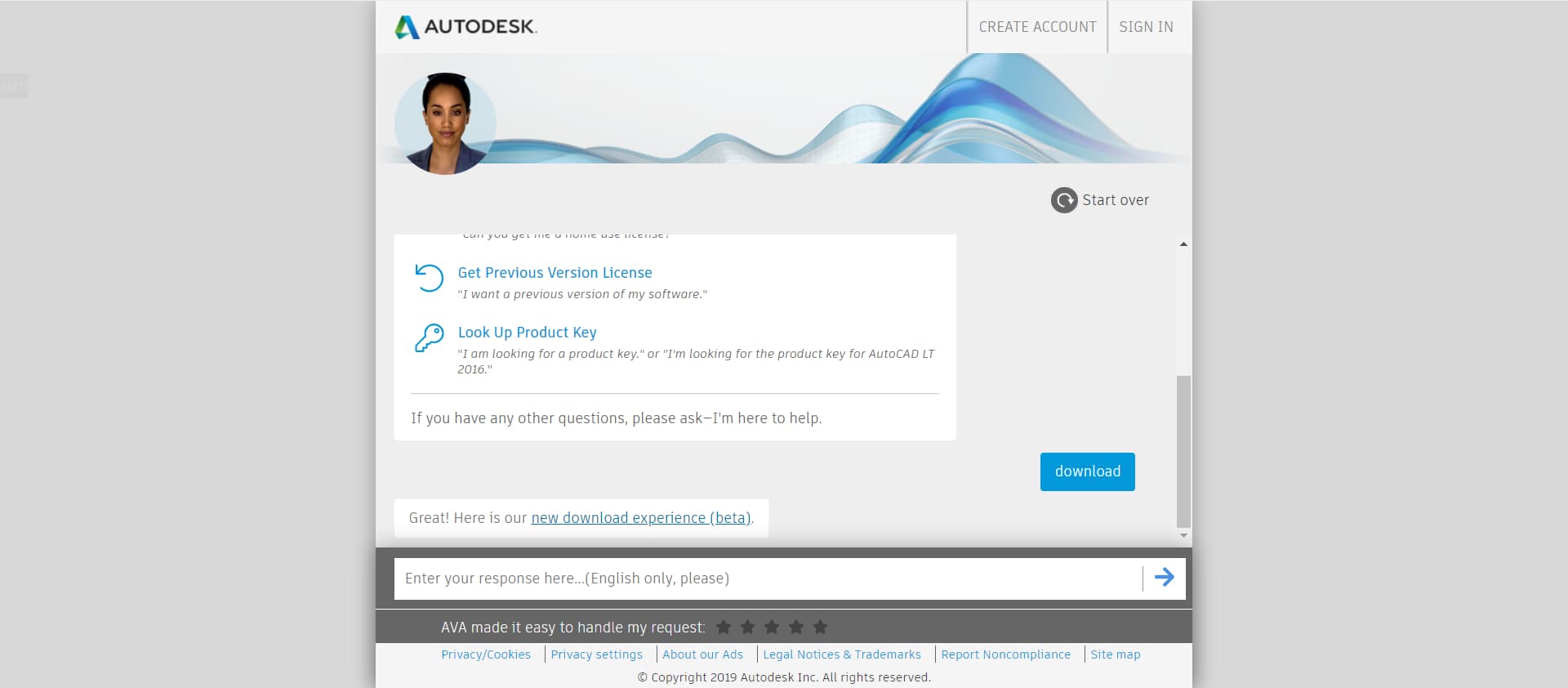Click the Get Previous Version License undo icon
Viewport: 1568px width, 688px height.
tap(429, 278)
